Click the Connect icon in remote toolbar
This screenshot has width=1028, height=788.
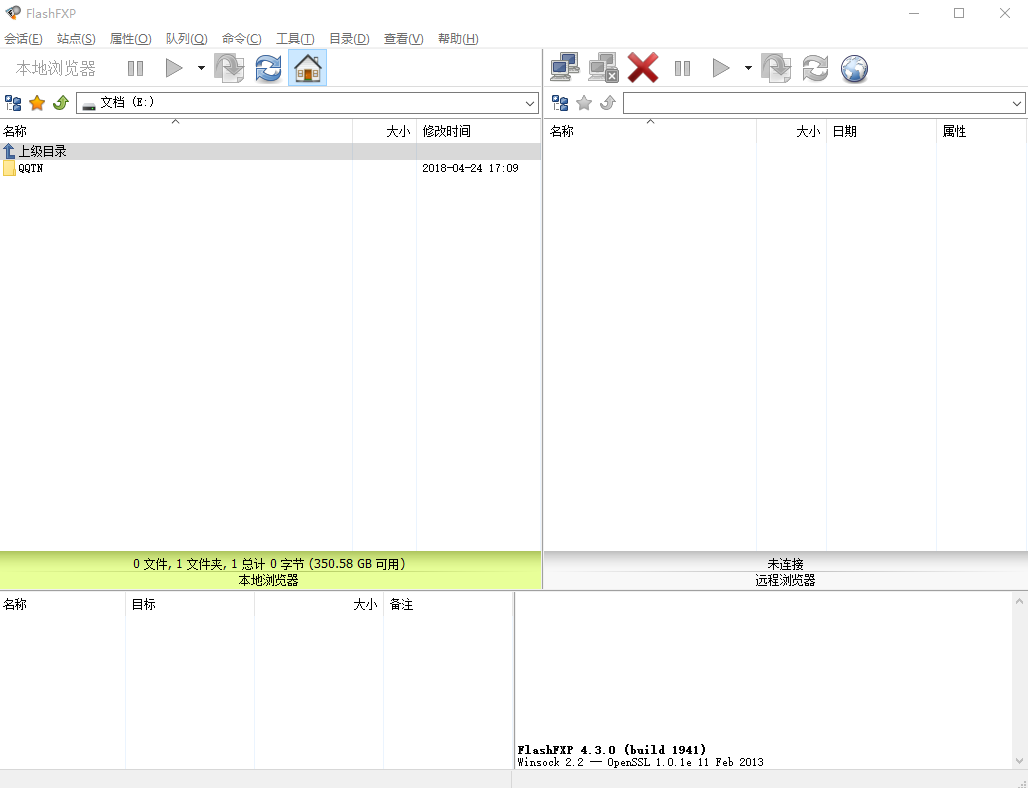565,68
